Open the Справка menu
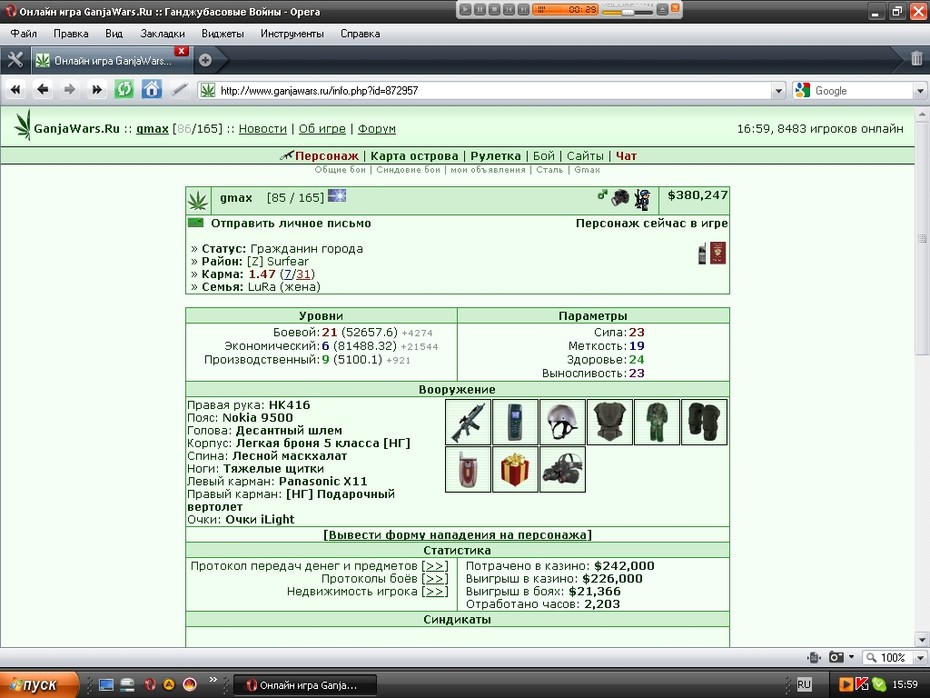The image size is (930, 698). point(360,34)
